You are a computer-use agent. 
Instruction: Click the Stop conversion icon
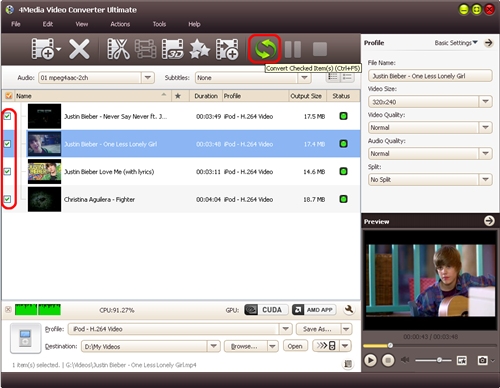click(x=320, y=49)
